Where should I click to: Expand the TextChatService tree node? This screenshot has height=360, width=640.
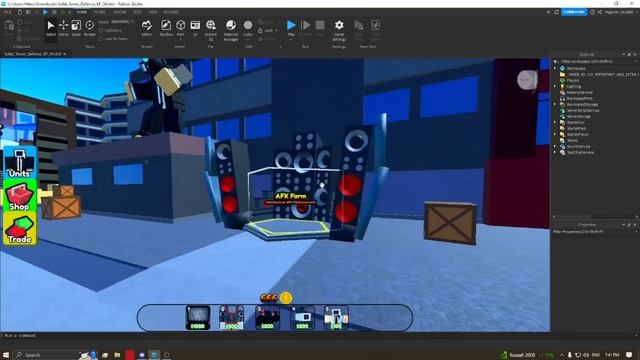point(555,152)
